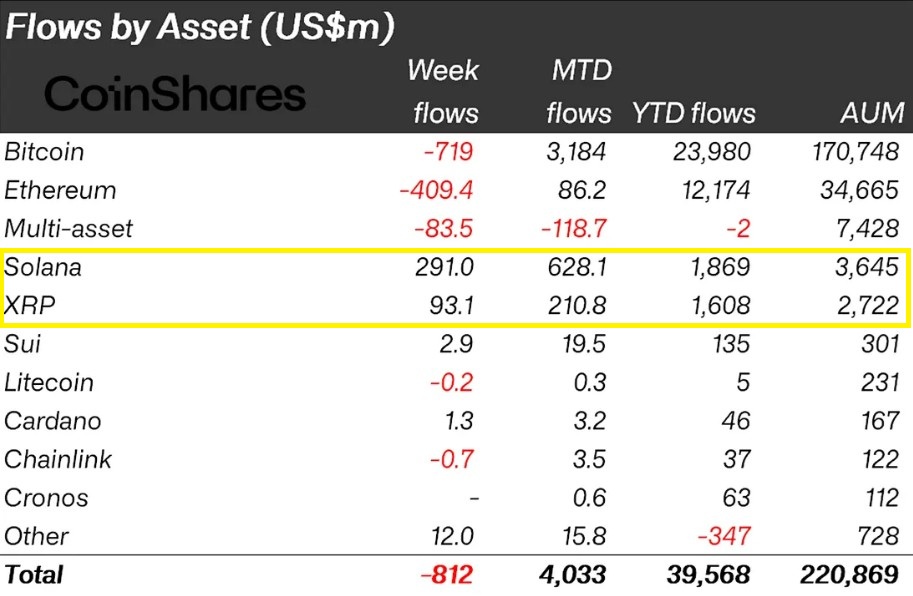
Task: Click the Ethereum row label
Action: 60,190
